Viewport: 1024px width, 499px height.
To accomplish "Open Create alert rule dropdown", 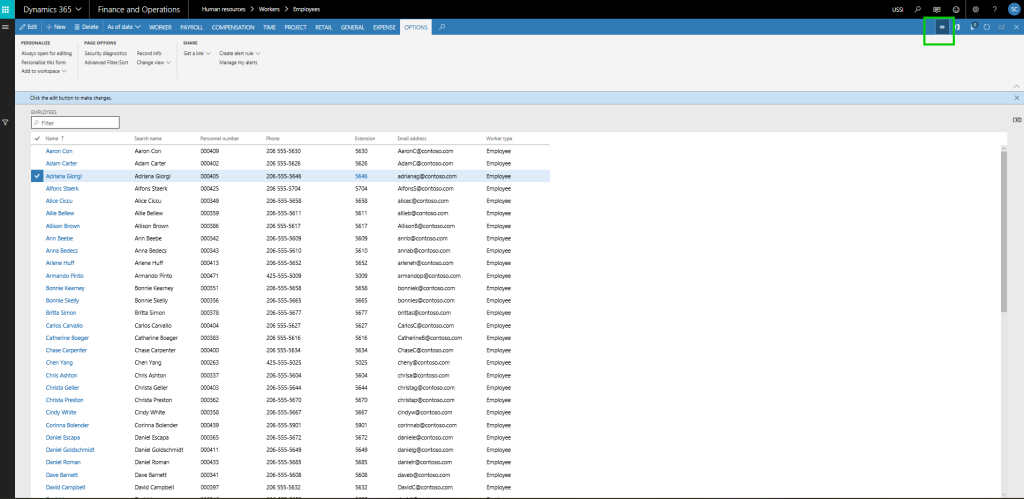I will tap(240, 53).
